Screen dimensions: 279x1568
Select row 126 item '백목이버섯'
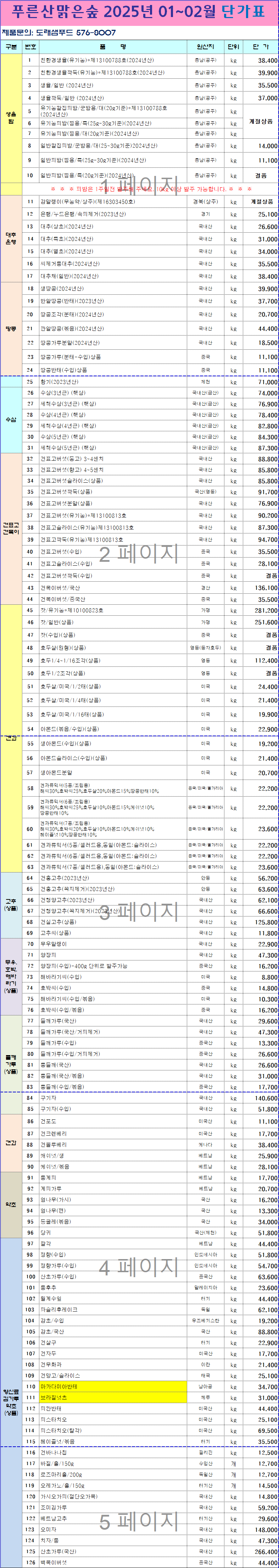[x=54, y=1563]
